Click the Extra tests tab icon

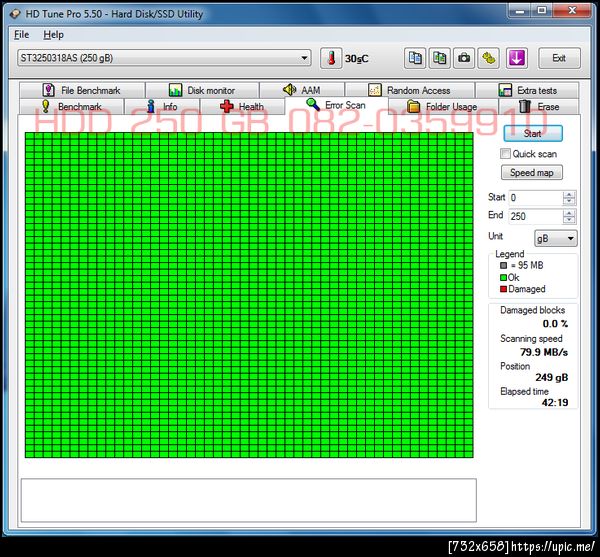505,90
